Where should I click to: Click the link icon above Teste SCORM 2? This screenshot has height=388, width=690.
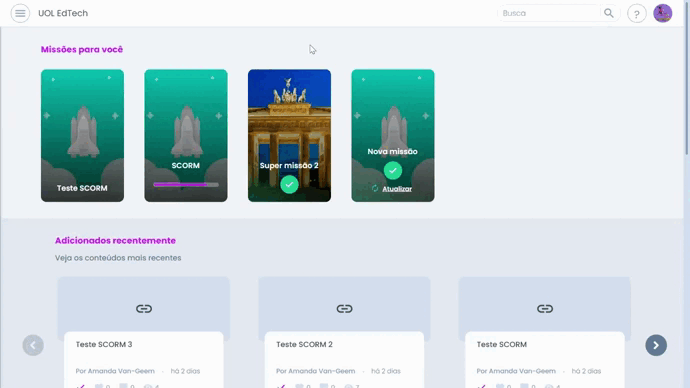click(x=344, y=309)
